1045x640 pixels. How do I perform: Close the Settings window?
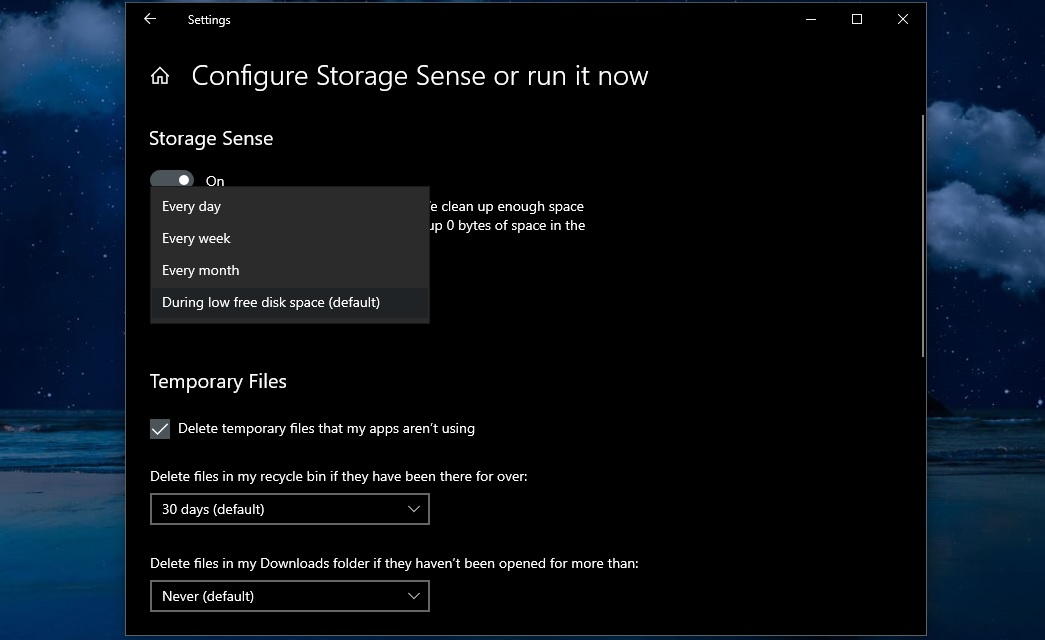(x=902, y=19)
